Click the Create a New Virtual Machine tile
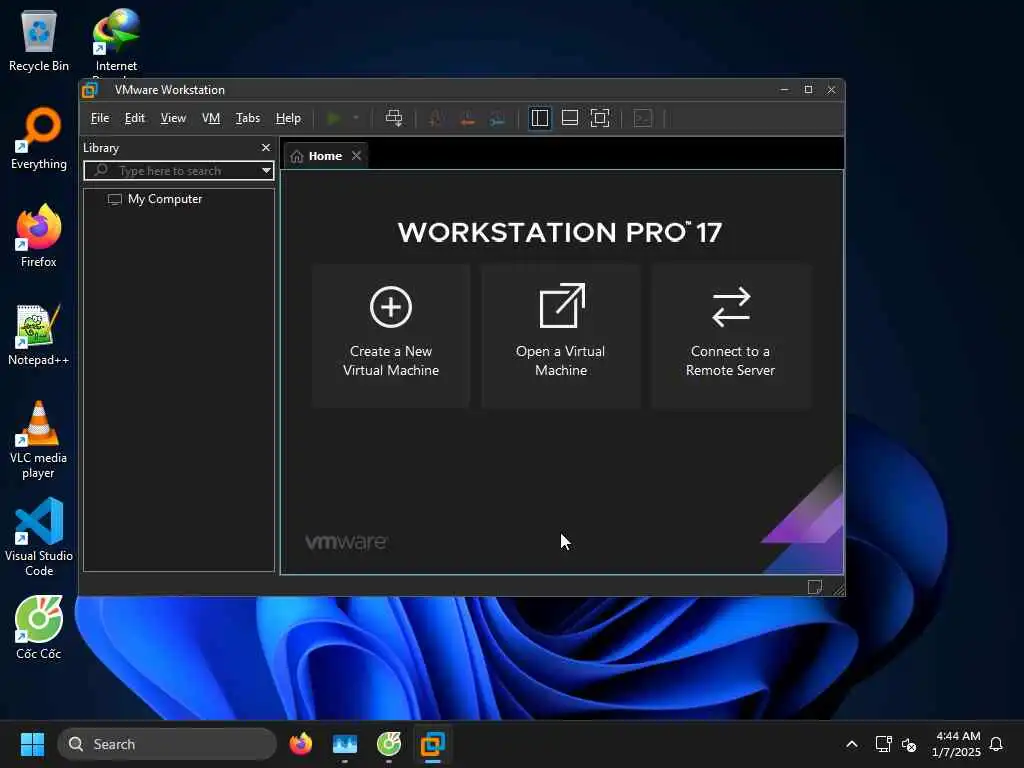This screenshot has width=1024, height=768. [x=391, y=336]
